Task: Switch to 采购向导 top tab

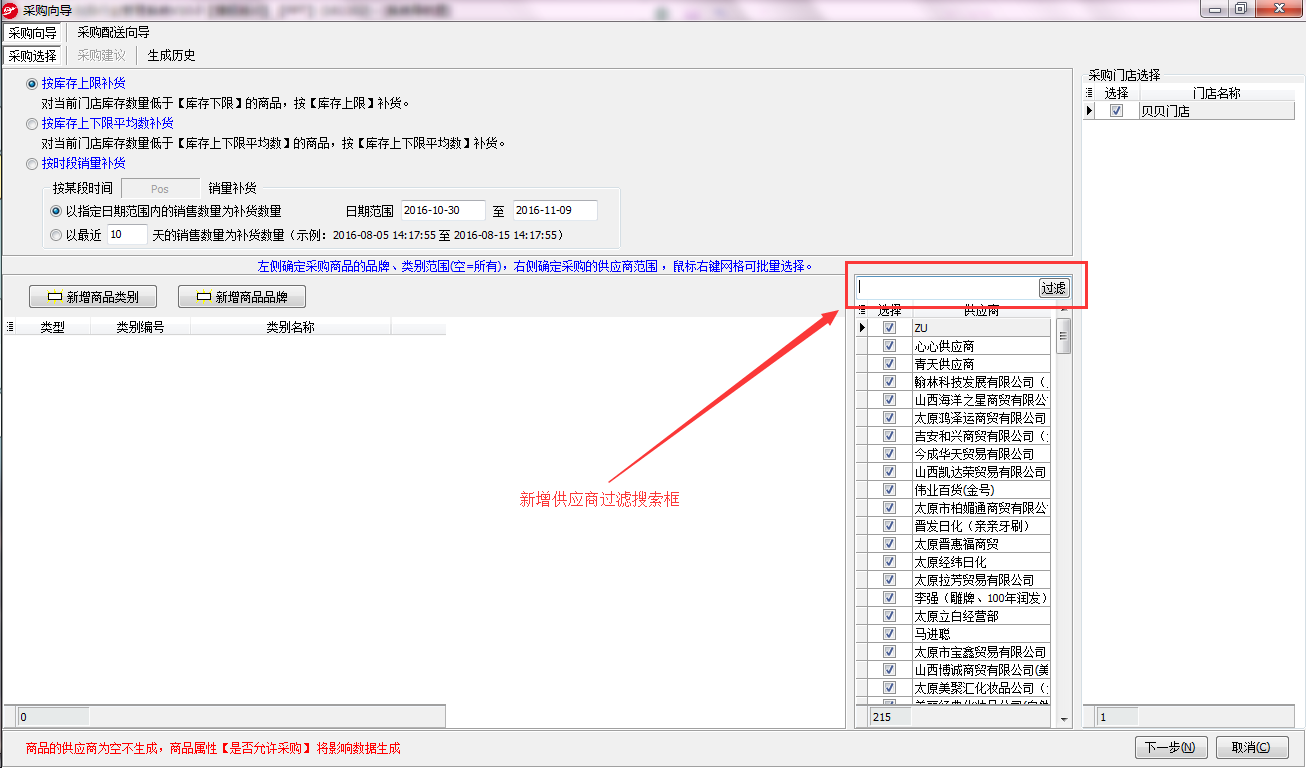Action: (32, 32)
